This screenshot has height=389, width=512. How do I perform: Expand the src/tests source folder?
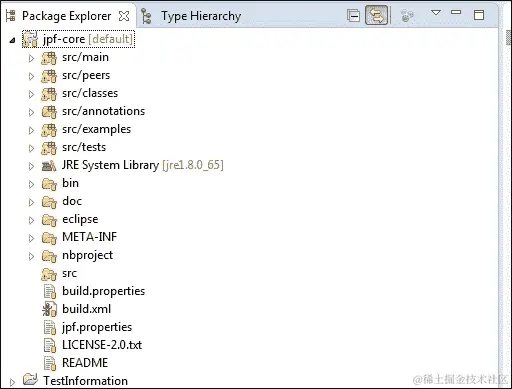click(31, 148)
